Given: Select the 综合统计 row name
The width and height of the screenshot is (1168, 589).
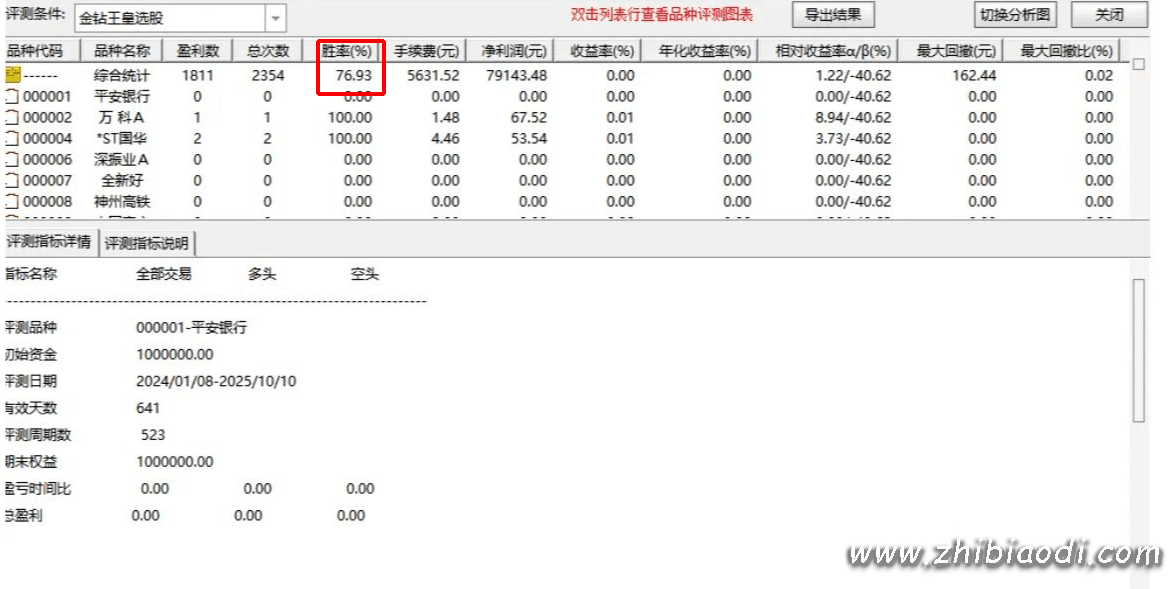Looking at the screenshot, I should click(x=122, y=74).
